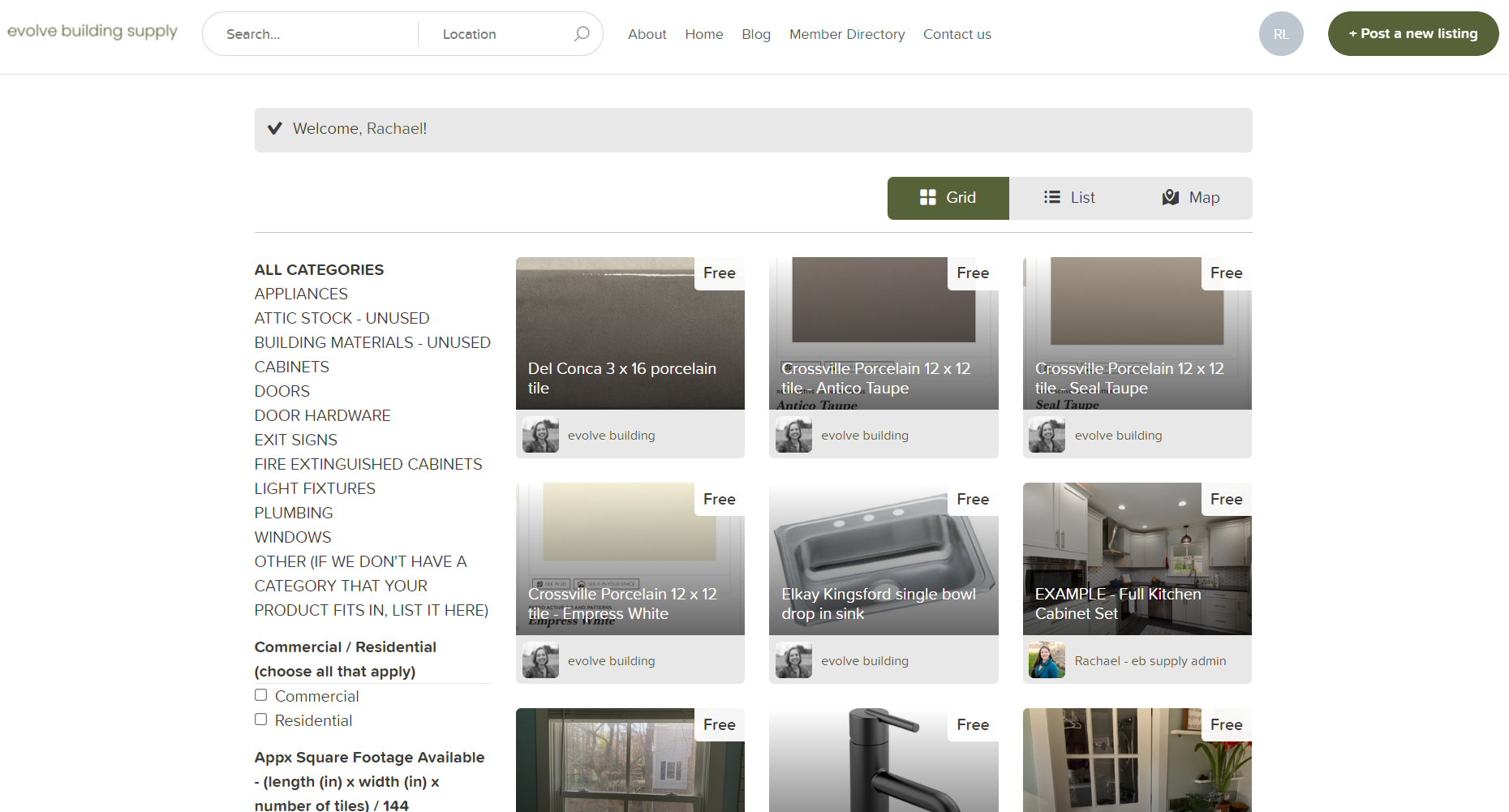Screen dimensions: 1509x812
Task: Click Rachael's avatar on the kitchen cabinet listing
Action: click(x=1046, y=660)
